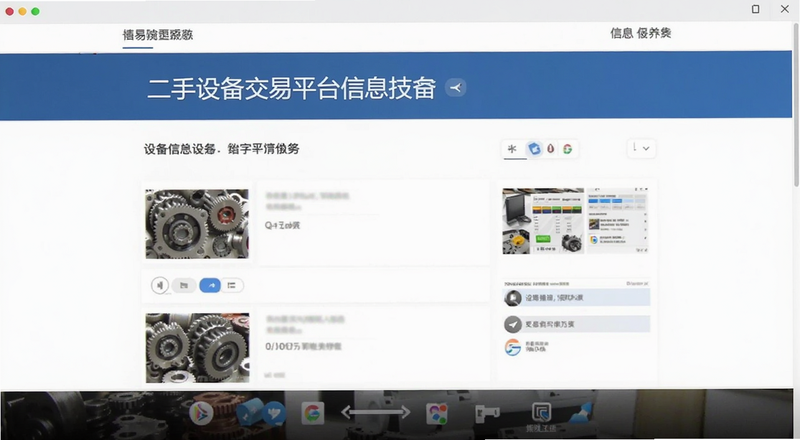
Task: Open the blue cube app in the dock
Action: point(248,412)
